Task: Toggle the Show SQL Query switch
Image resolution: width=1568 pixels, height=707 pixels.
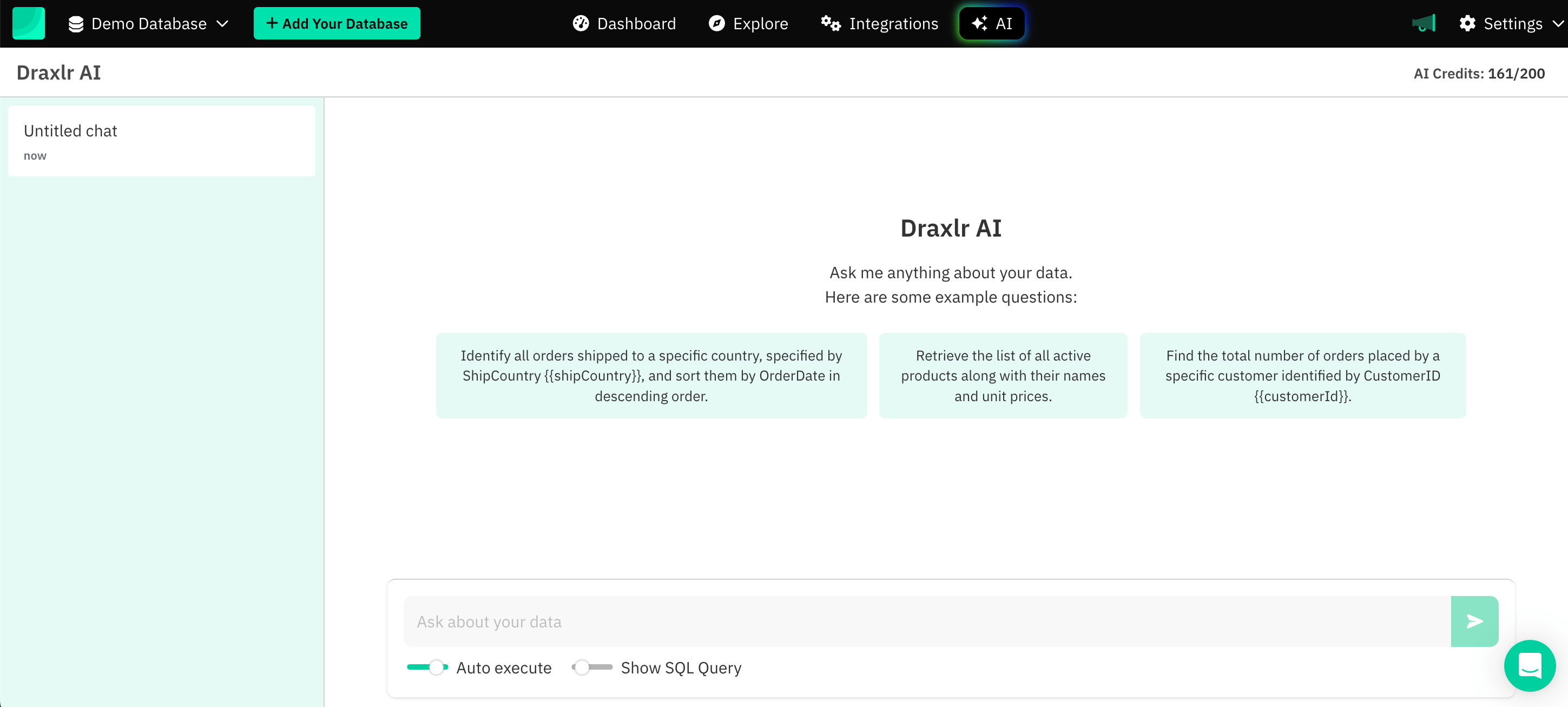Action: [x=592, y=667]
